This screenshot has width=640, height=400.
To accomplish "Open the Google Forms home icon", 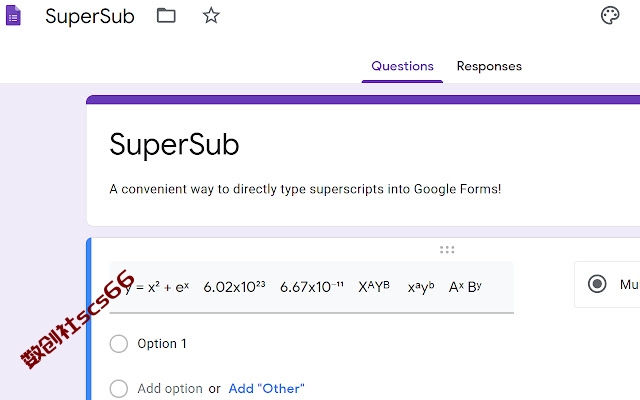I will click(13, 16).
